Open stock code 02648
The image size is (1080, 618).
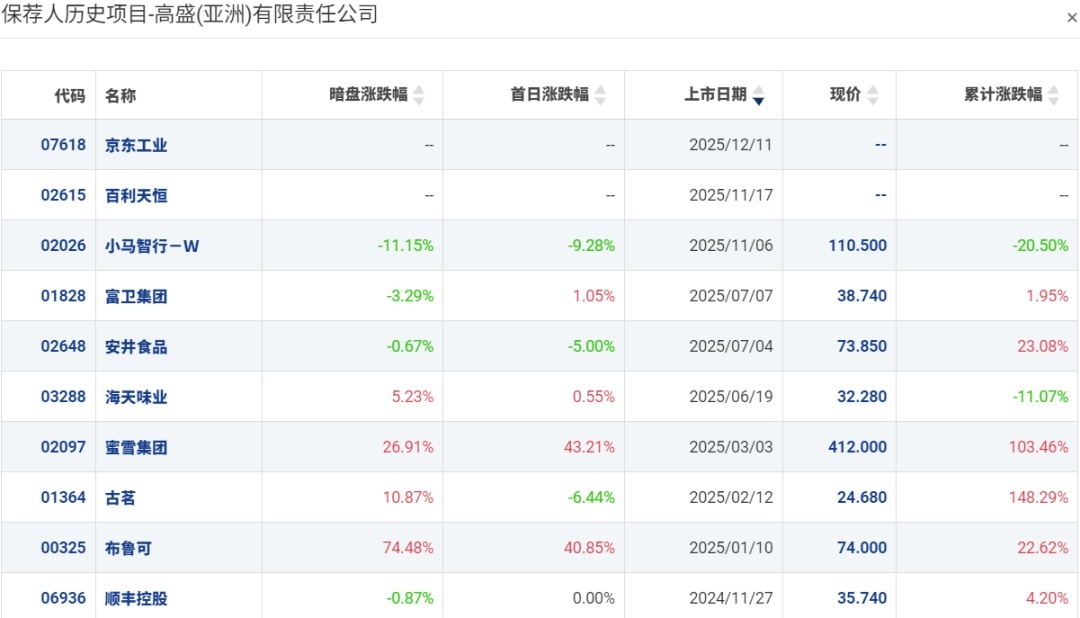(63, 346)
